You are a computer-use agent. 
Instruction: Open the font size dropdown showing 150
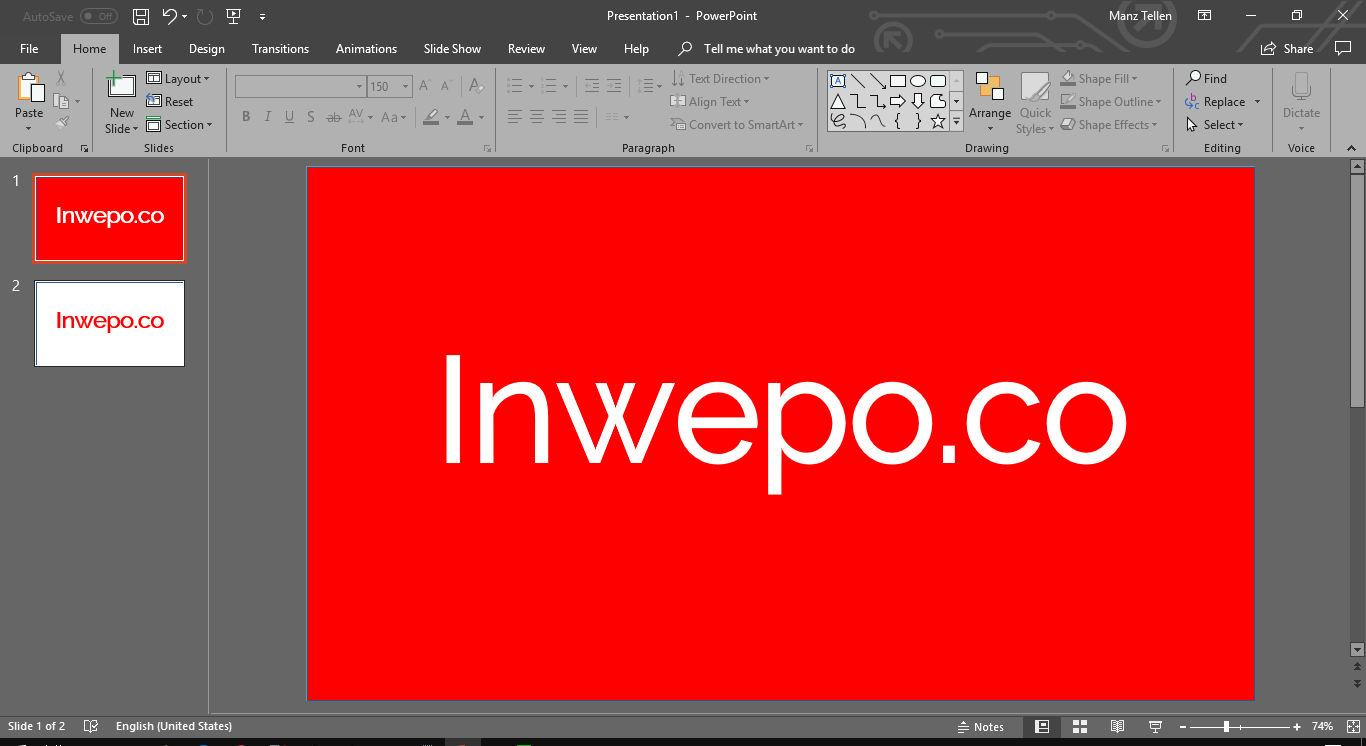389,87
